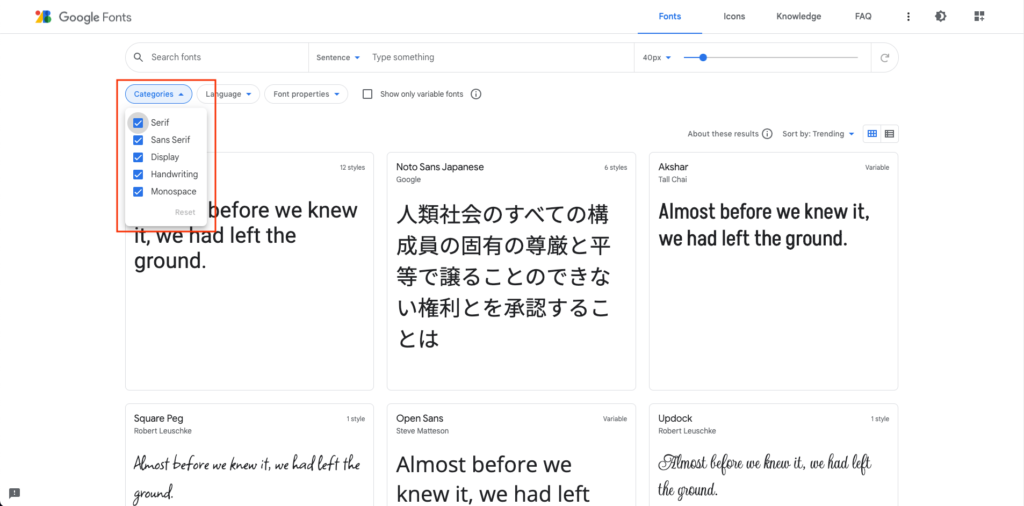Open the Akshar font name
Screen dimensions: 1024x506
tap(673, 167)
